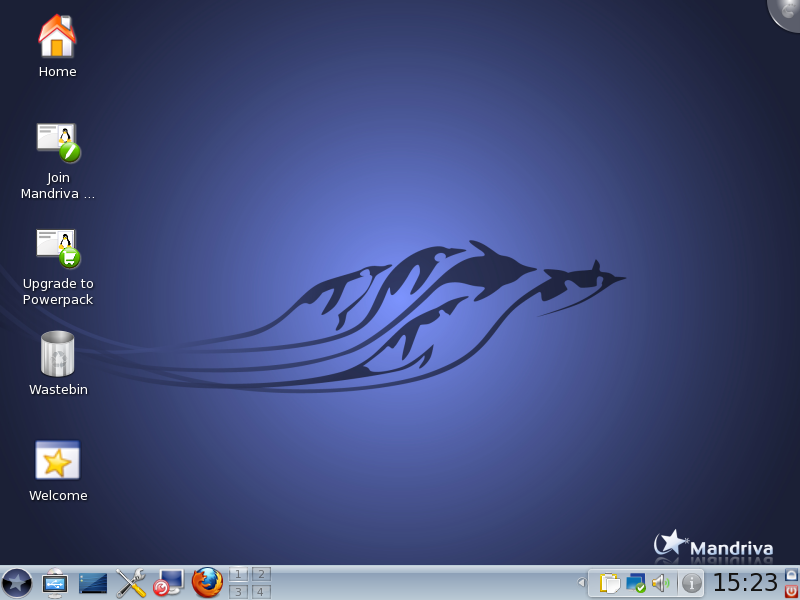Switch to virtual desktop 4

click(x=261, y=592)
